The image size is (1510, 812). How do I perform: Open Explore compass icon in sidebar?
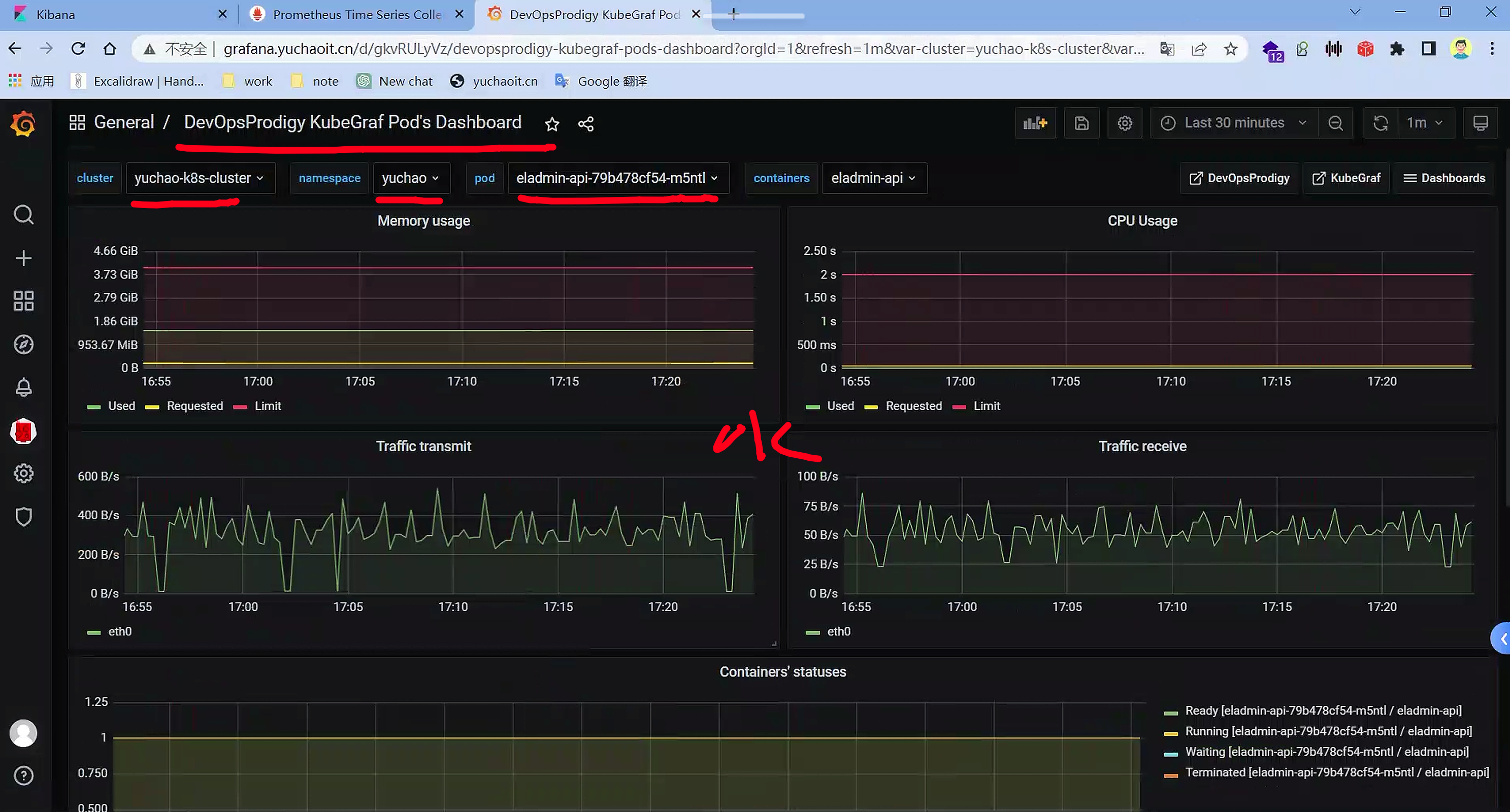click(x=23, y=345)
